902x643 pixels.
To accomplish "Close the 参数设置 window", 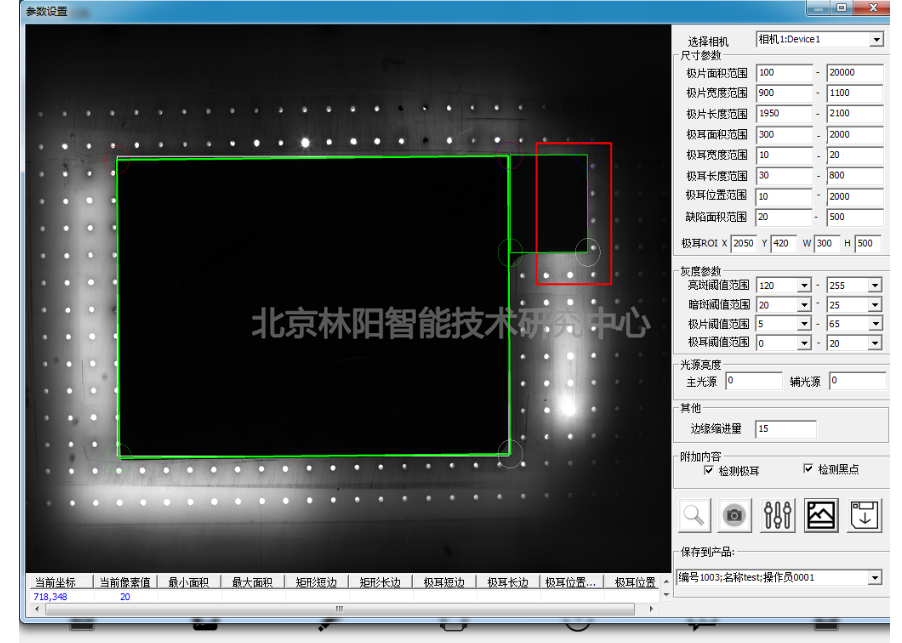I will coord(873,7).
